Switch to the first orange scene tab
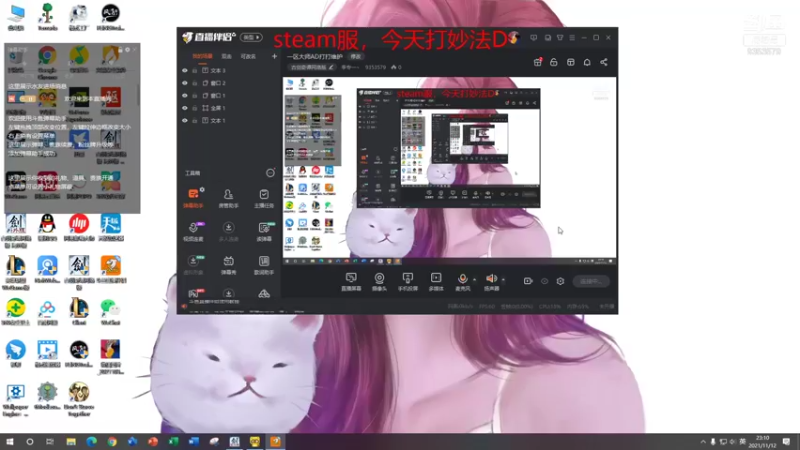 coord(202,56)
